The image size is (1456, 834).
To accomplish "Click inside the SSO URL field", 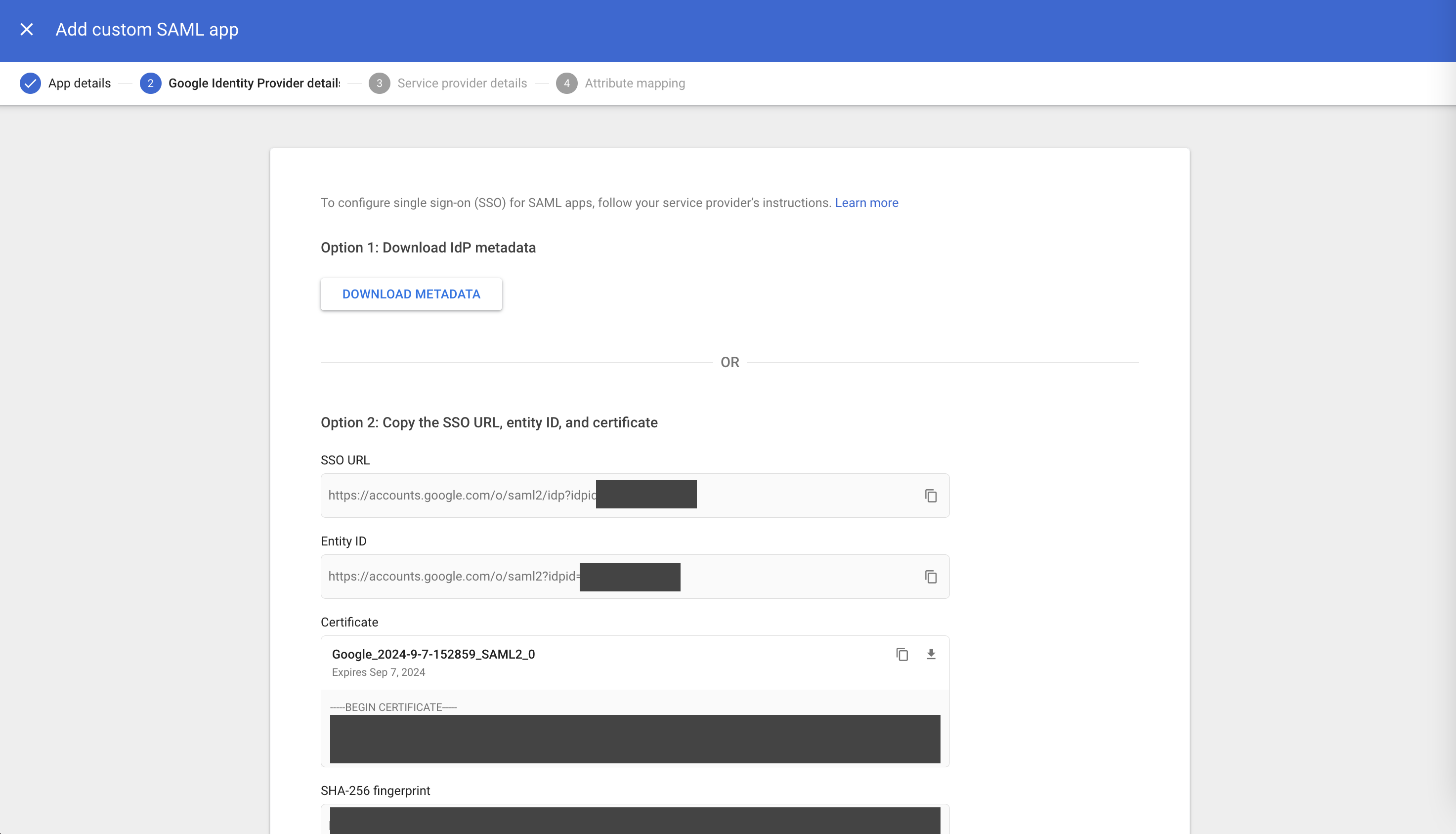I will click(x=461, y=496).
